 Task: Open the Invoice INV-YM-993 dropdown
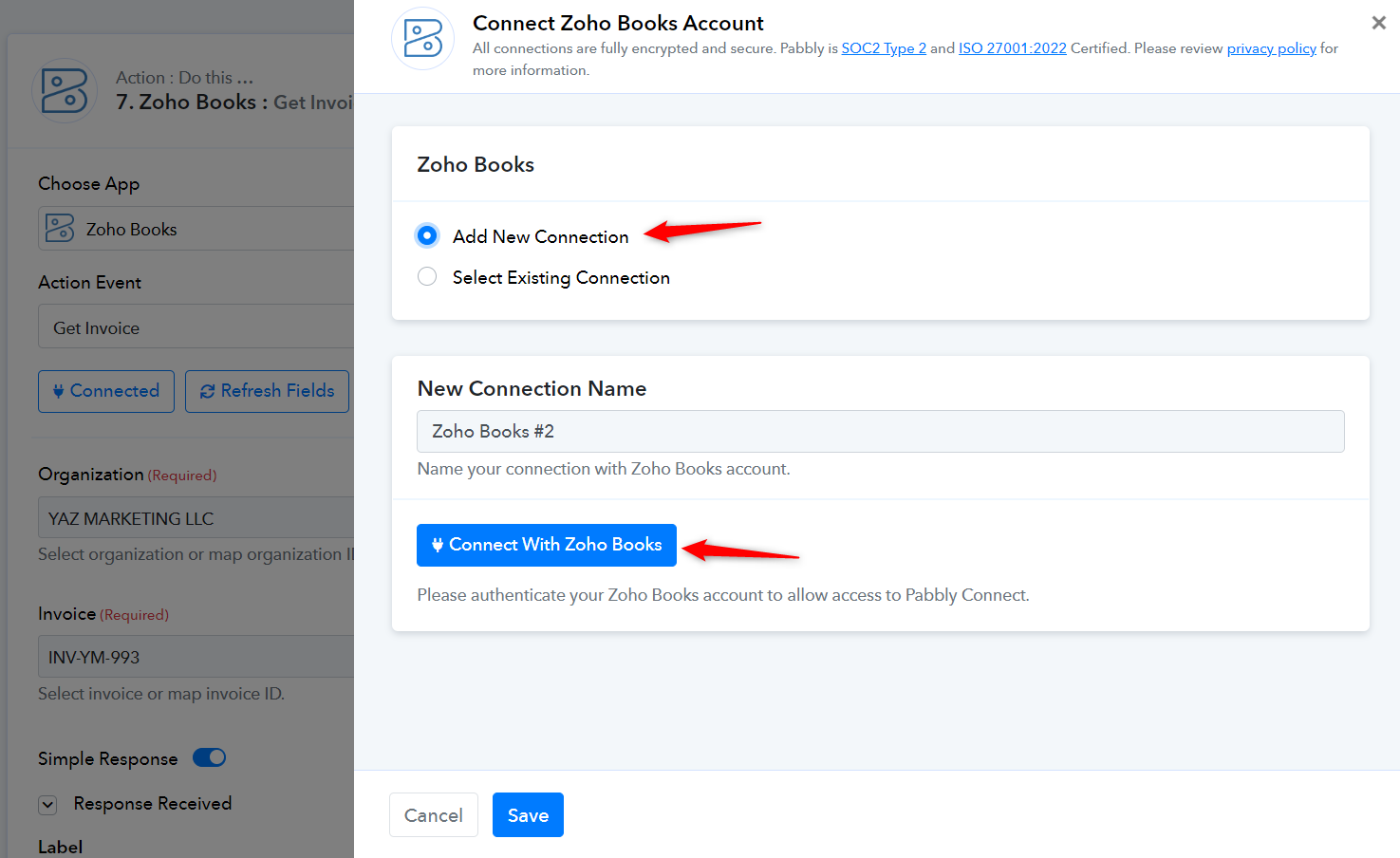[x=196, y=657]
